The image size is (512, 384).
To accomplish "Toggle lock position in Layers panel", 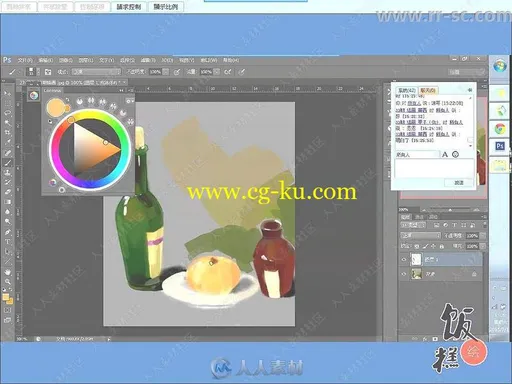I will point(433,246).
